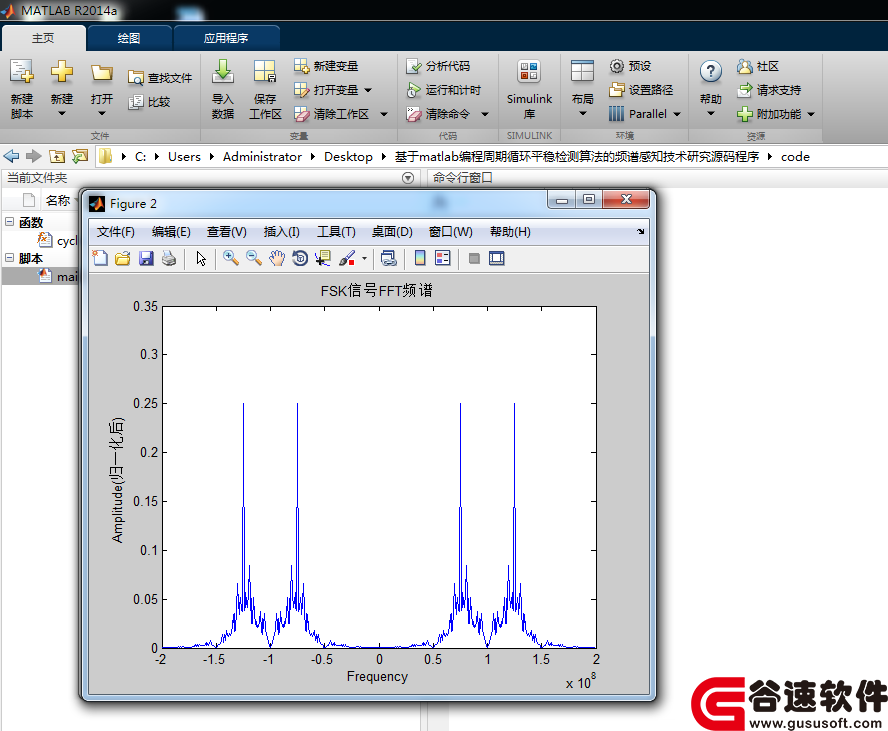Open Simulink library
Screen dimensions: 888x731
point(530,89)
